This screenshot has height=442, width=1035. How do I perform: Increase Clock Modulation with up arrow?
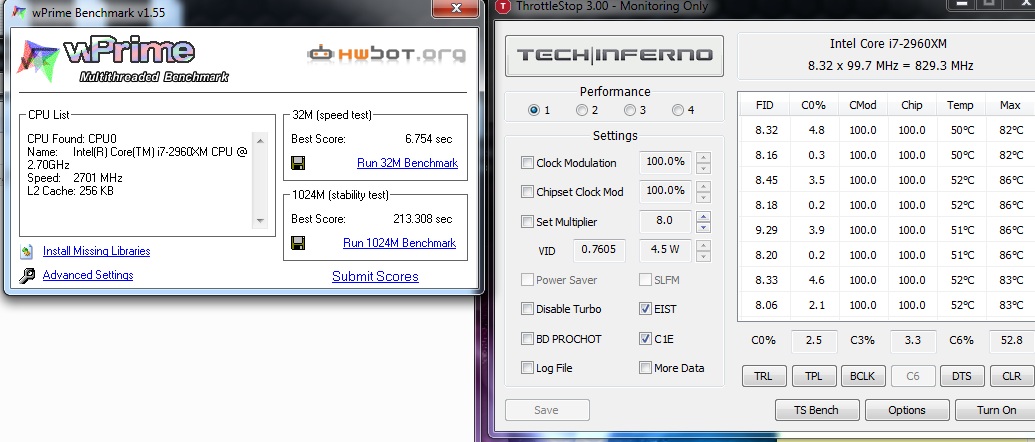(703, 158)
